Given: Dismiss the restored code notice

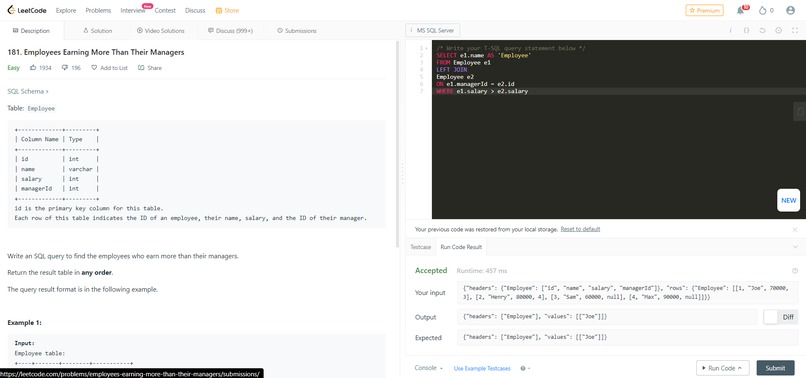Looking at the screenshot, I should pos(795,229).
